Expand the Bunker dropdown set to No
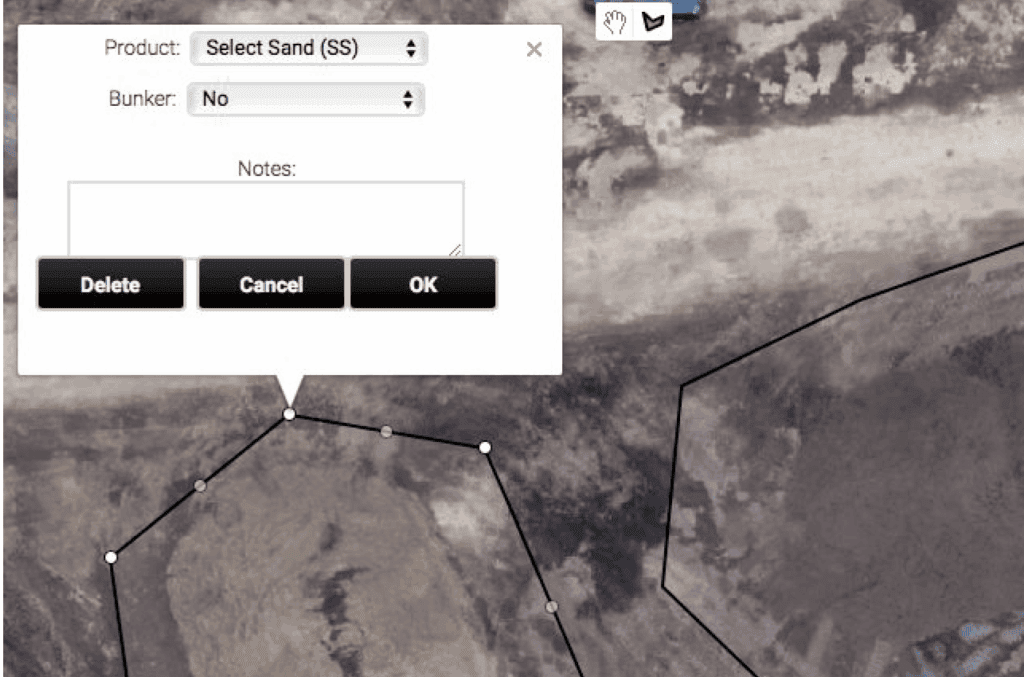The image size is (1024, 677). (306, 99)
